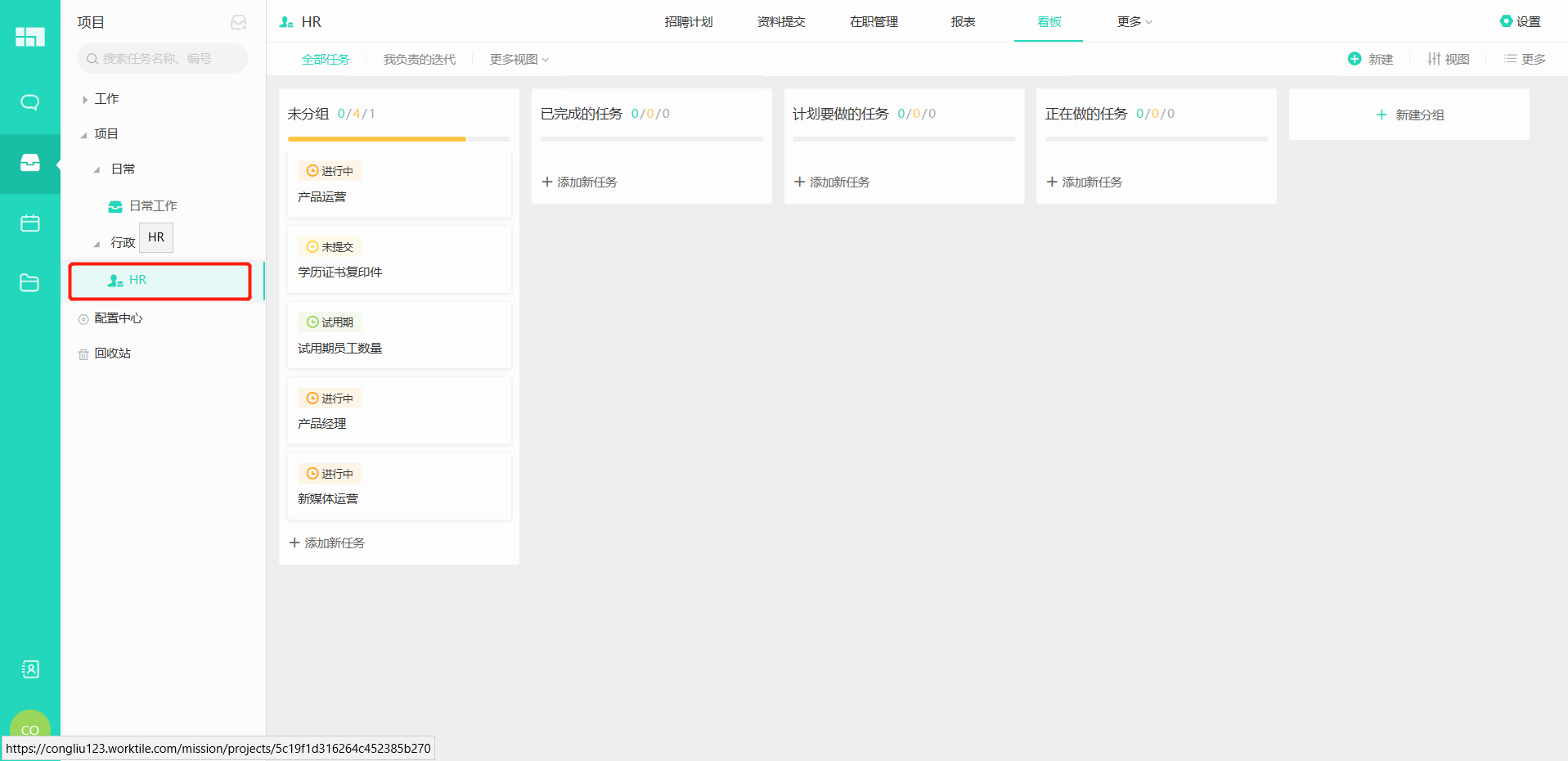This screenshot has width=1568, height=761.
Task: Click 新建分组 to add a group
Action: coord(1409,115)
